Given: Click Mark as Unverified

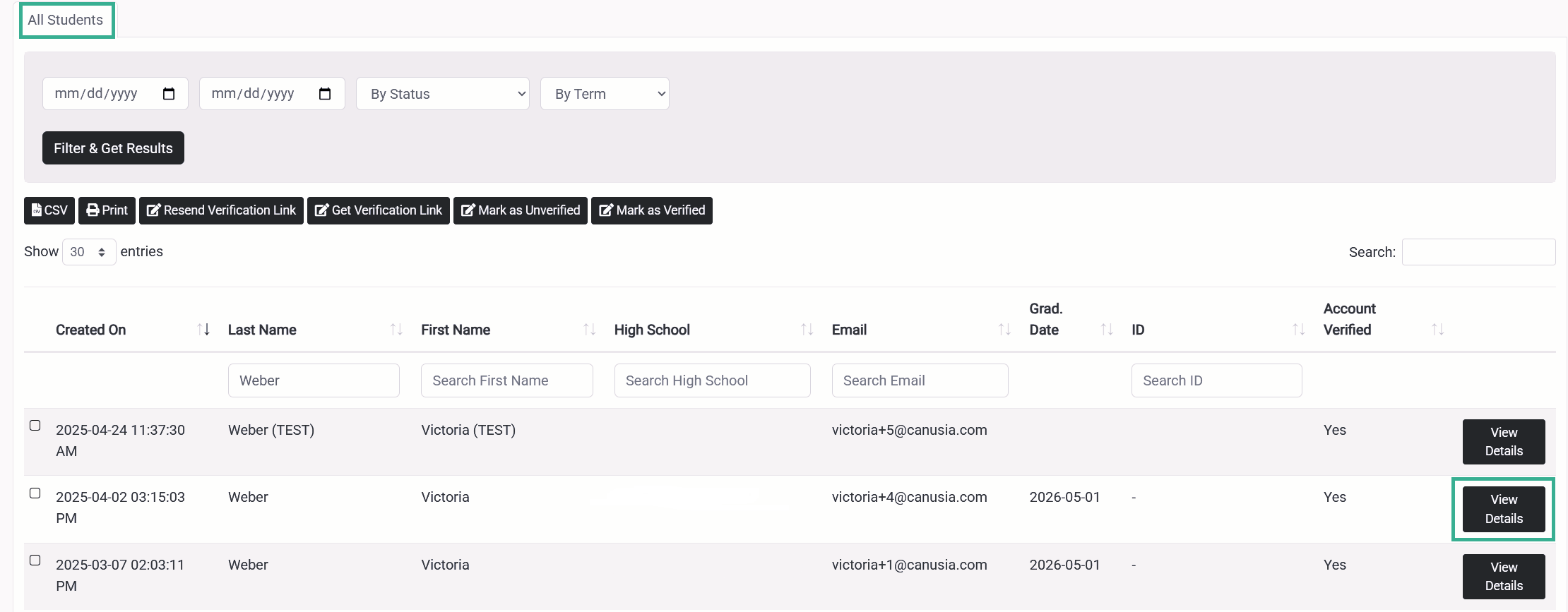Looking at the screenshot, I should 521,210.
